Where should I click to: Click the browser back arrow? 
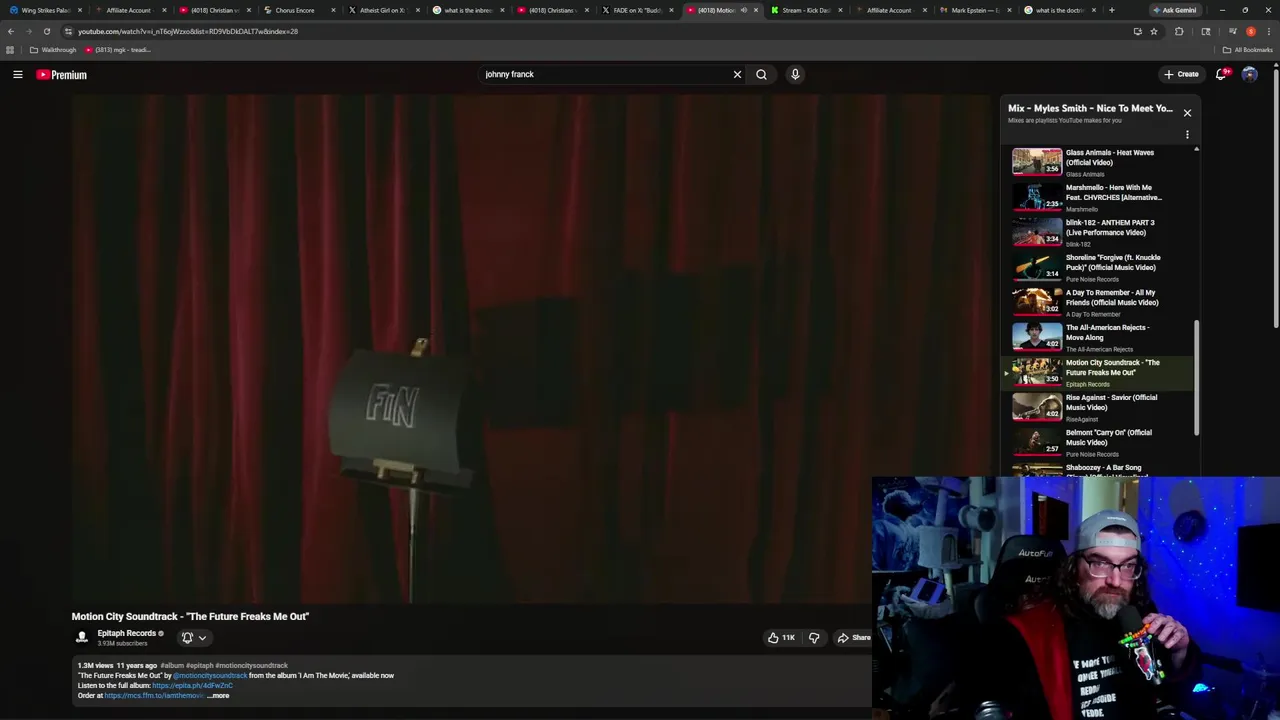tap(11, 31)
